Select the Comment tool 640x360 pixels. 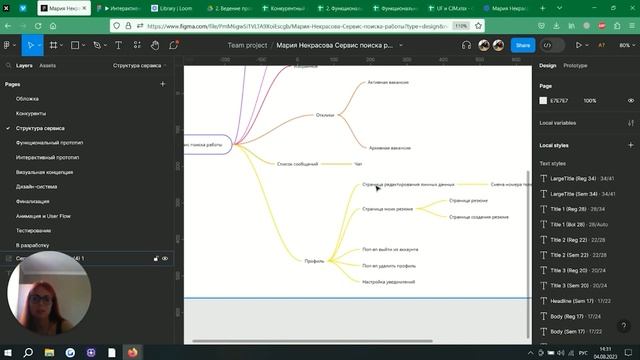click(x=173, y=45)
